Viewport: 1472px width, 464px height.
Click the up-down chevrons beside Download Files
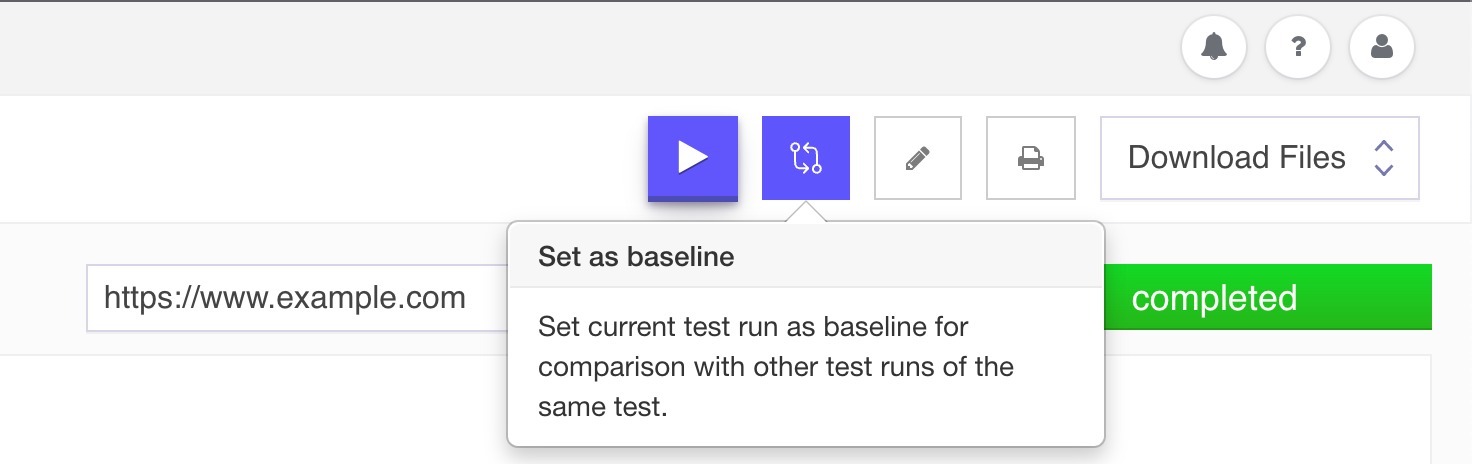1384,158
